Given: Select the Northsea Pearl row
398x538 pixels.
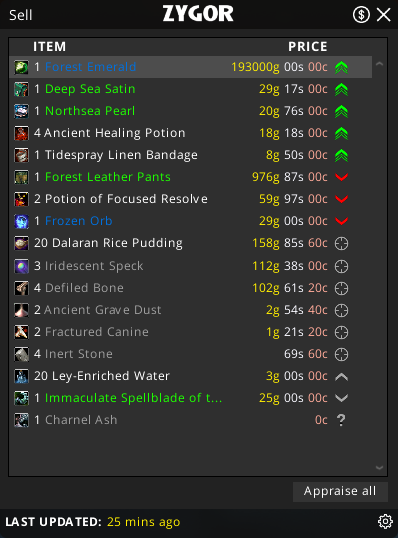Looking at the screenshot, I should (190, 111).
